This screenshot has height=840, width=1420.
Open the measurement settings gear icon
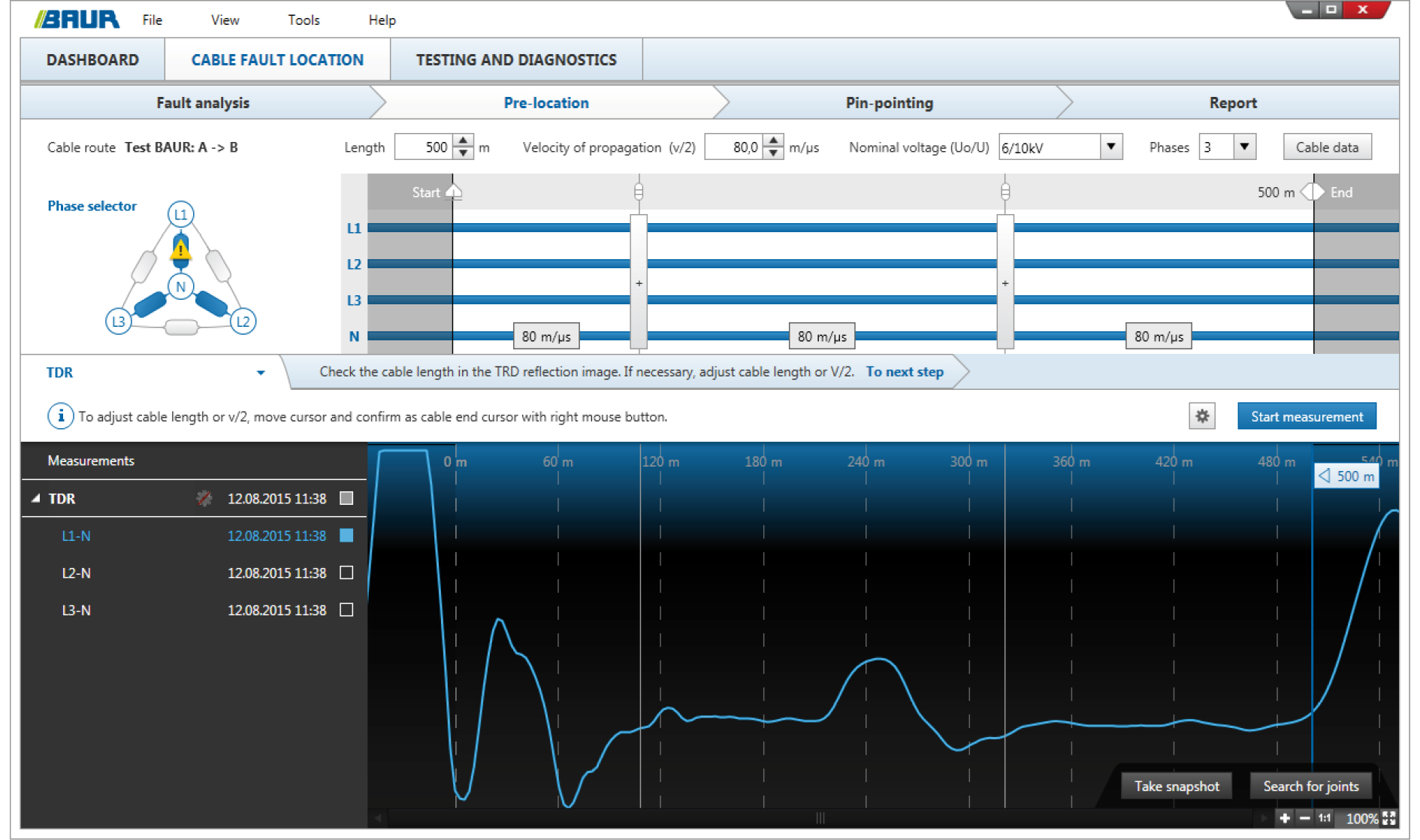tap(1202, 416)
